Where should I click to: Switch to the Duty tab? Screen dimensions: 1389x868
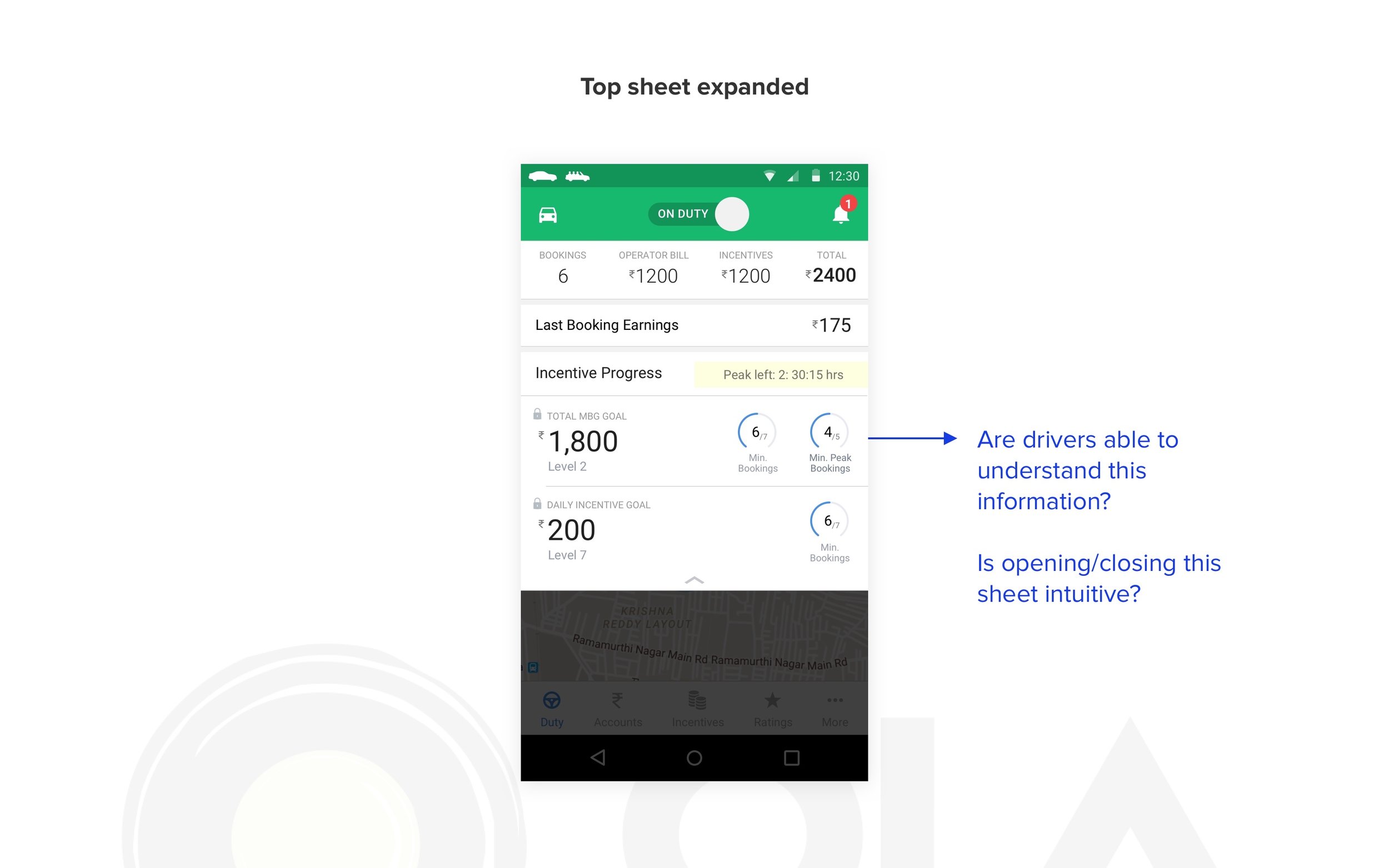click(551, 709)
